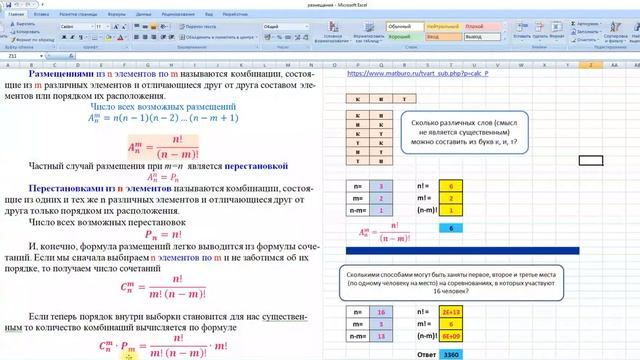Select the blue Ответ cell 3360
640x360 pixels.
pyautogui.click(x=451, y=355)
